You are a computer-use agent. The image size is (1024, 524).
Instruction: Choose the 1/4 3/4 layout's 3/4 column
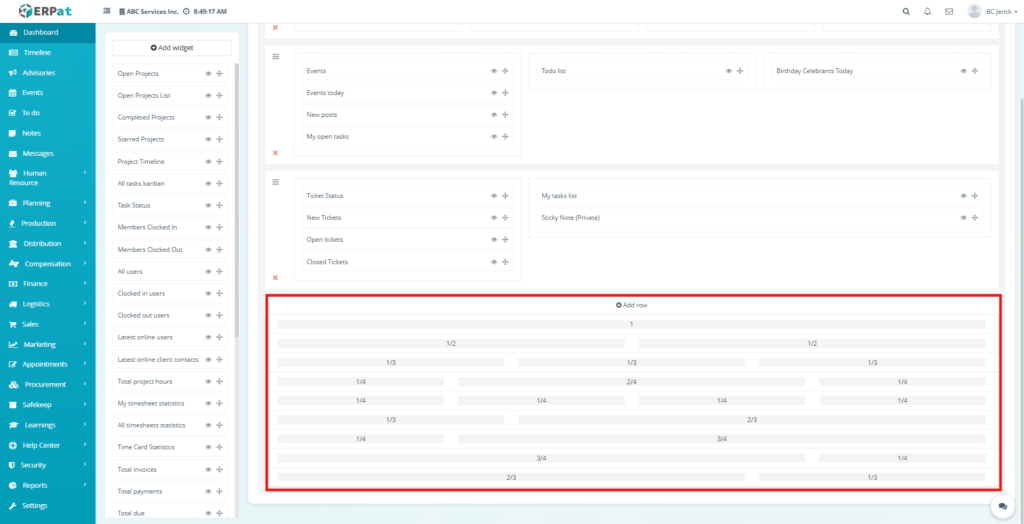click(x=722, y=439)
